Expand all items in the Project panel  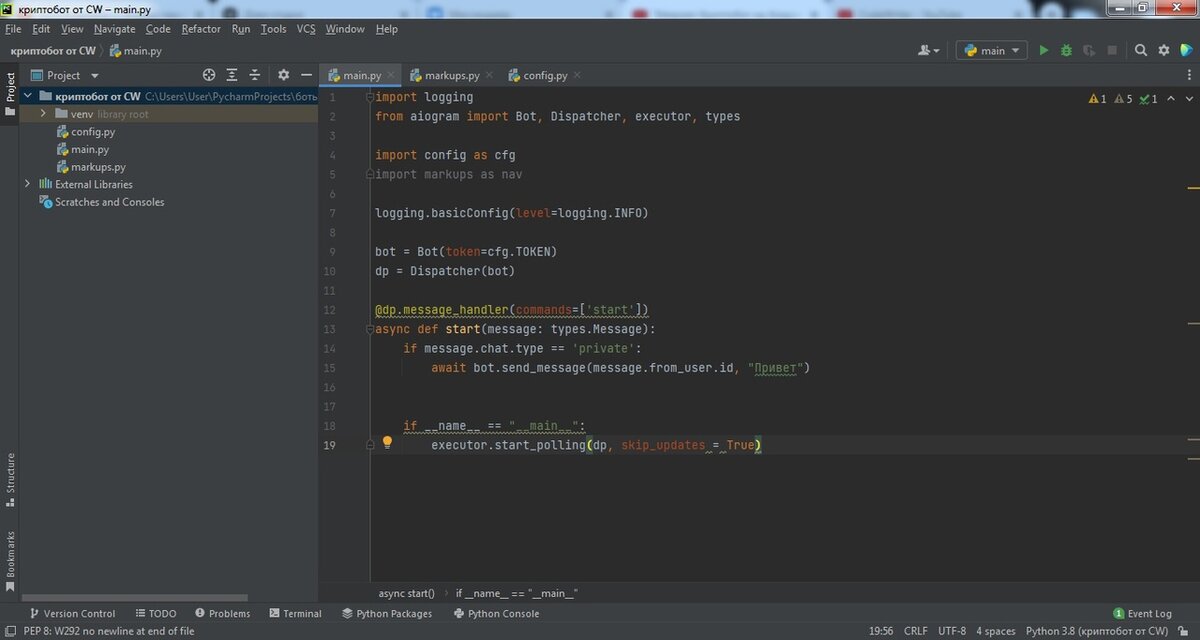coord(232,75)
